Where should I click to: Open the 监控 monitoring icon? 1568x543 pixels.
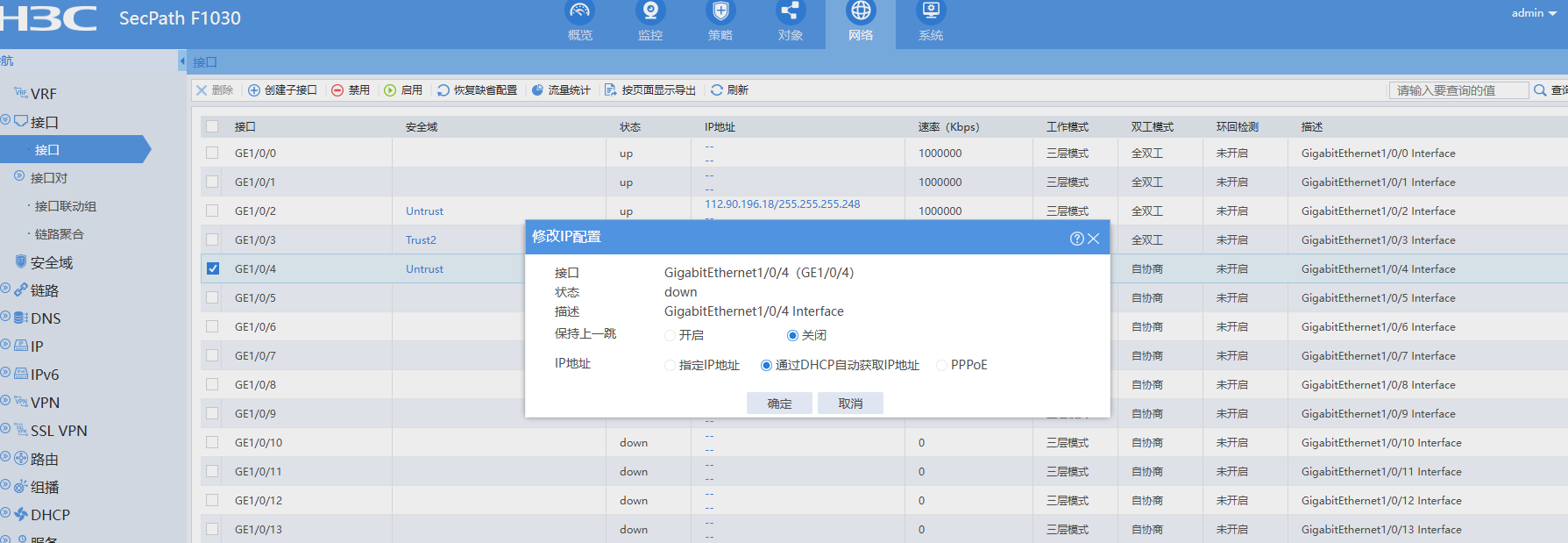click(650, 13)
